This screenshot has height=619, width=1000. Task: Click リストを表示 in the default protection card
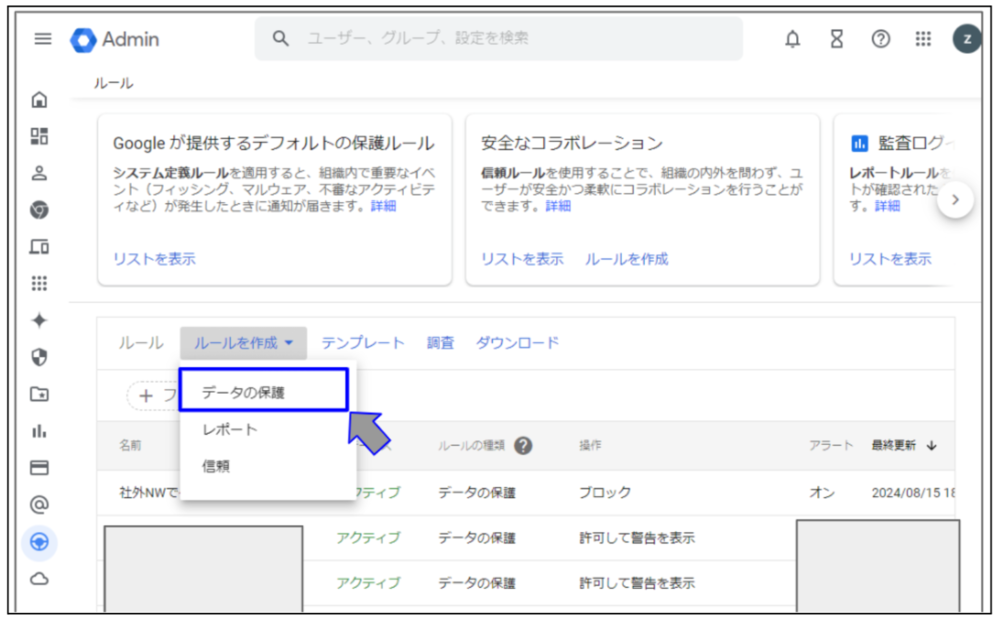154,259
